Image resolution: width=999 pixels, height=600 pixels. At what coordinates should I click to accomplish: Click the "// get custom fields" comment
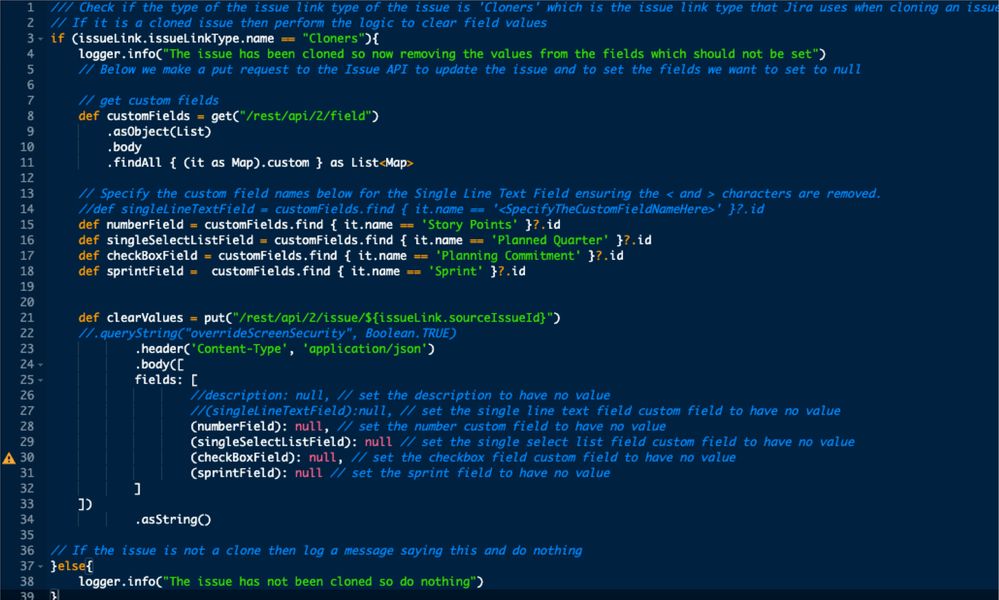coord(148,101)
